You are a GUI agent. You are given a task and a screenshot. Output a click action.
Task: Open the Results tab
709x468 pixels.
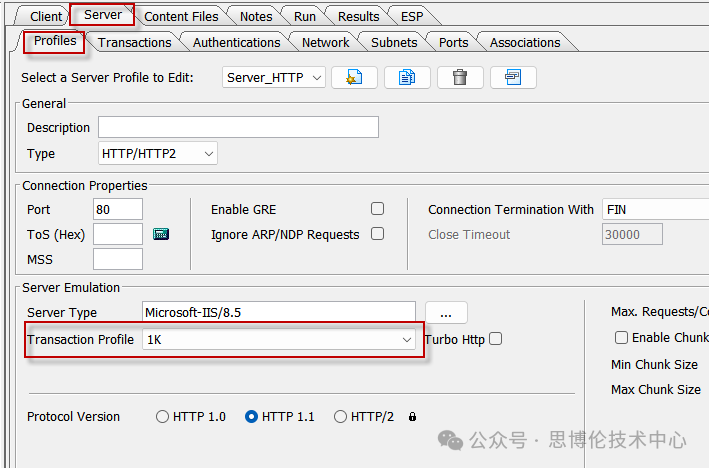coord(359,17)
